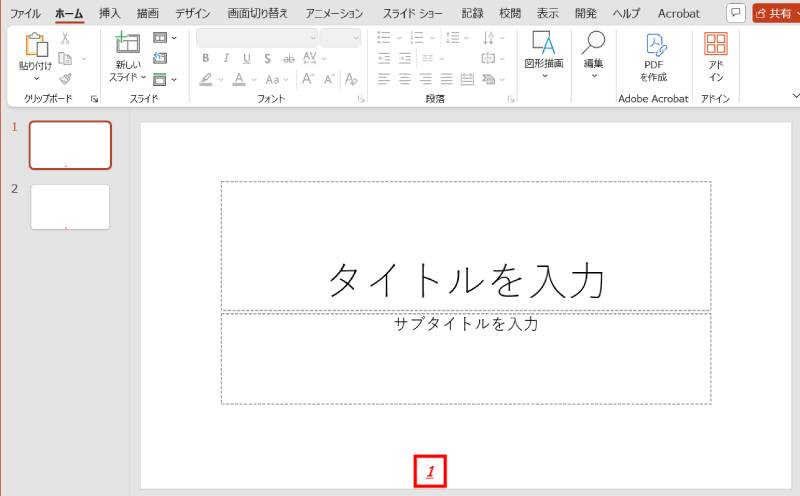Open the ファイル tab
This screenshot has height=496, width=800.
[25, 13]
